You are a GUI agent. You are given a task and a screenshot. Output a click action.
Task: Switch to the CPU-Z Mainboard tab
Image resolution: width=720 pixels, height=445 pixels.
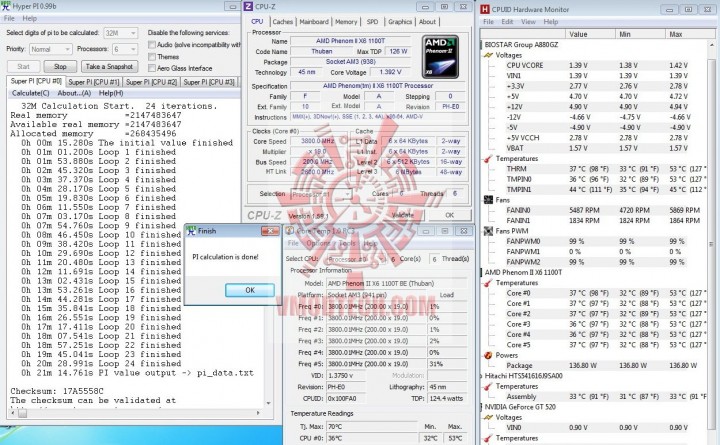click(x=314, y=22)
